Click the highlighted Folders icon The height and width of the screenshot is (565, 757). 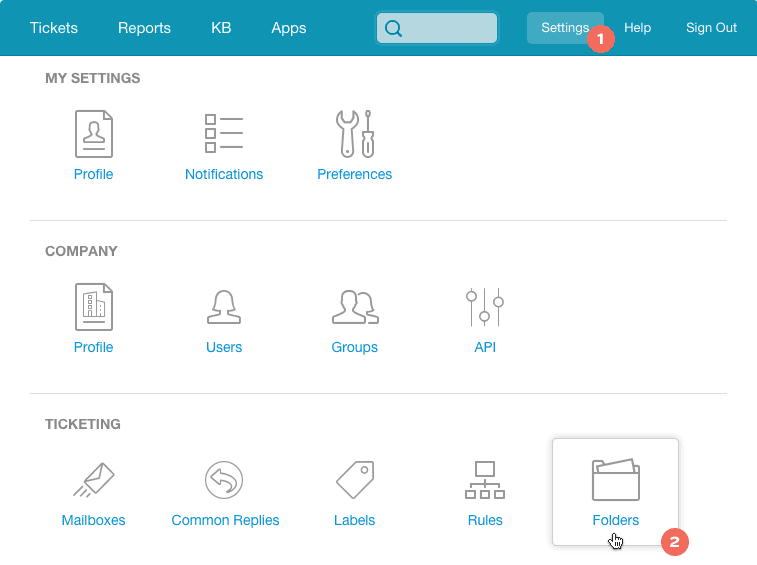(615, 481)
